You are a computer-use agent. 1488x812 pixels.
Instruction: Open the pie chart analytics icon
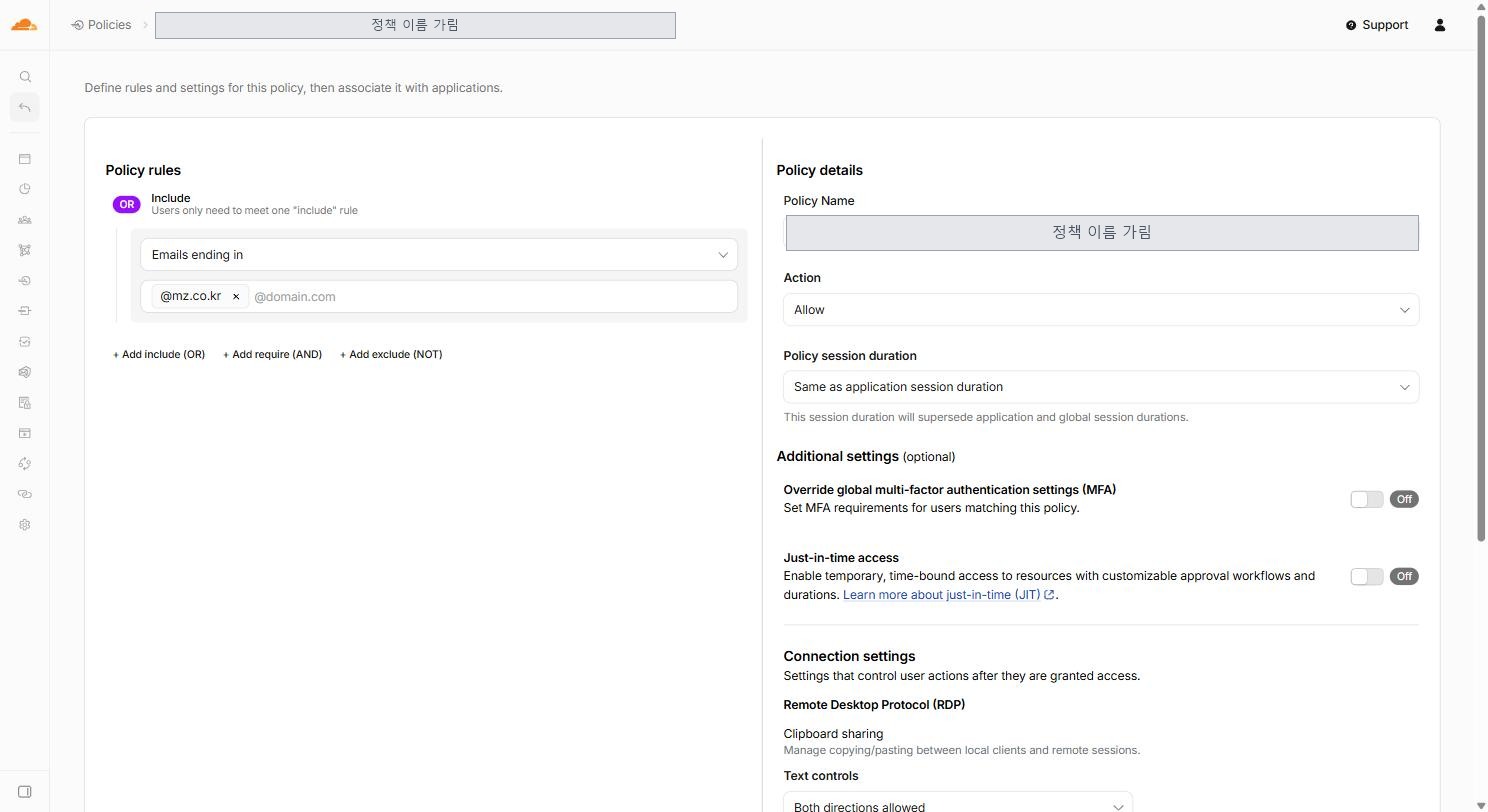point(25,189)
